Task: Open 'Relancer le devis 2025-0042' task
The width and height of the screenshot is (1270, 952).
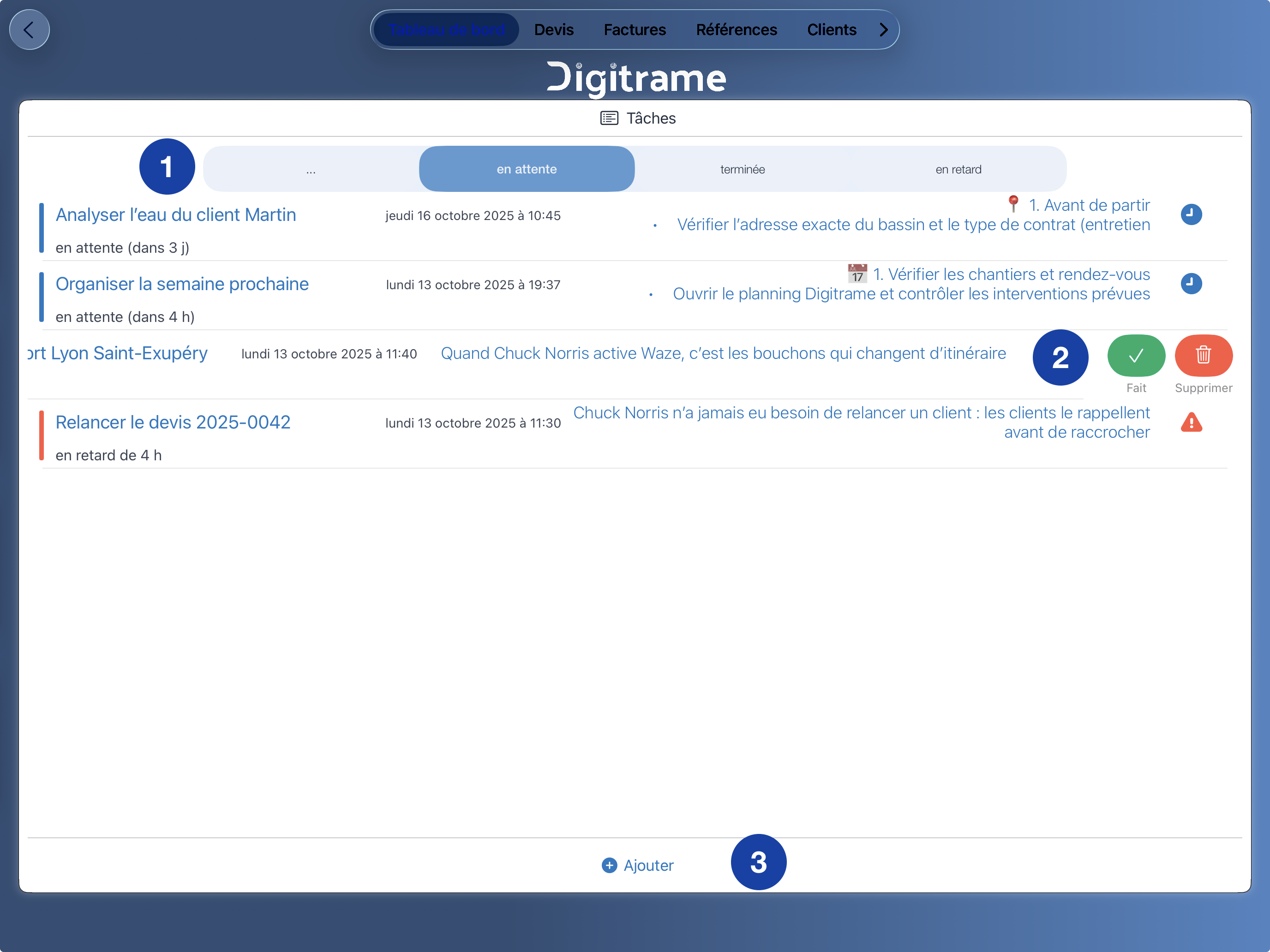Action: point(173,422)
